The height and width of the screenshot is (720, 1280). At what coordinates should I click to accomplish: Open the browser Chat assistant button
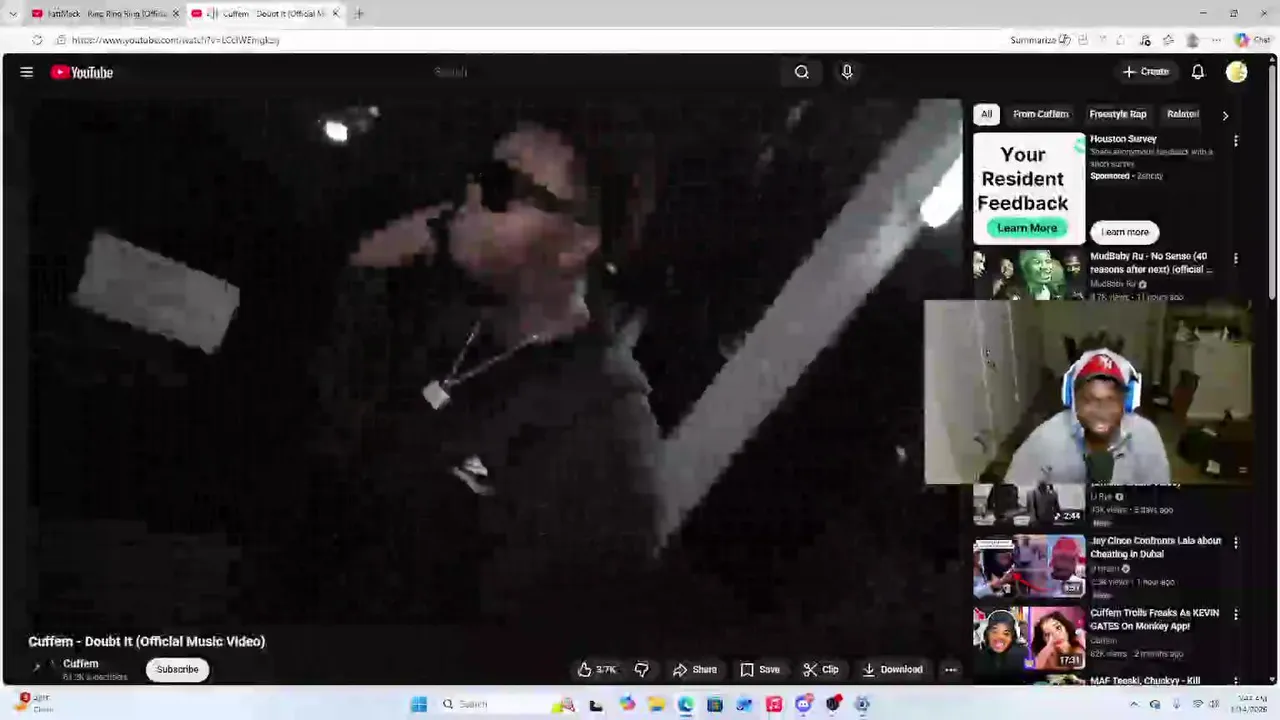[x=1252, y=40]
